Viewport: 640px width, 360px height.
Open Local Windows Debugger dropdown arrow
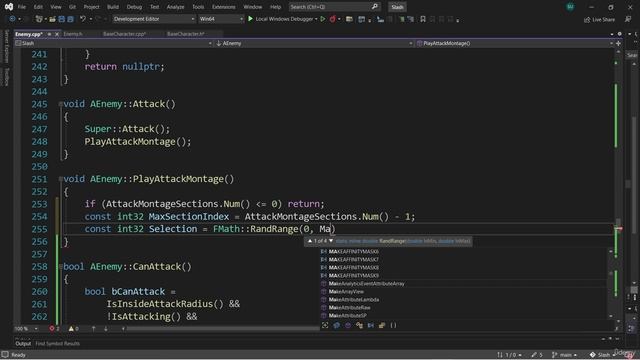pyautogui.click(x=316, y=19)
